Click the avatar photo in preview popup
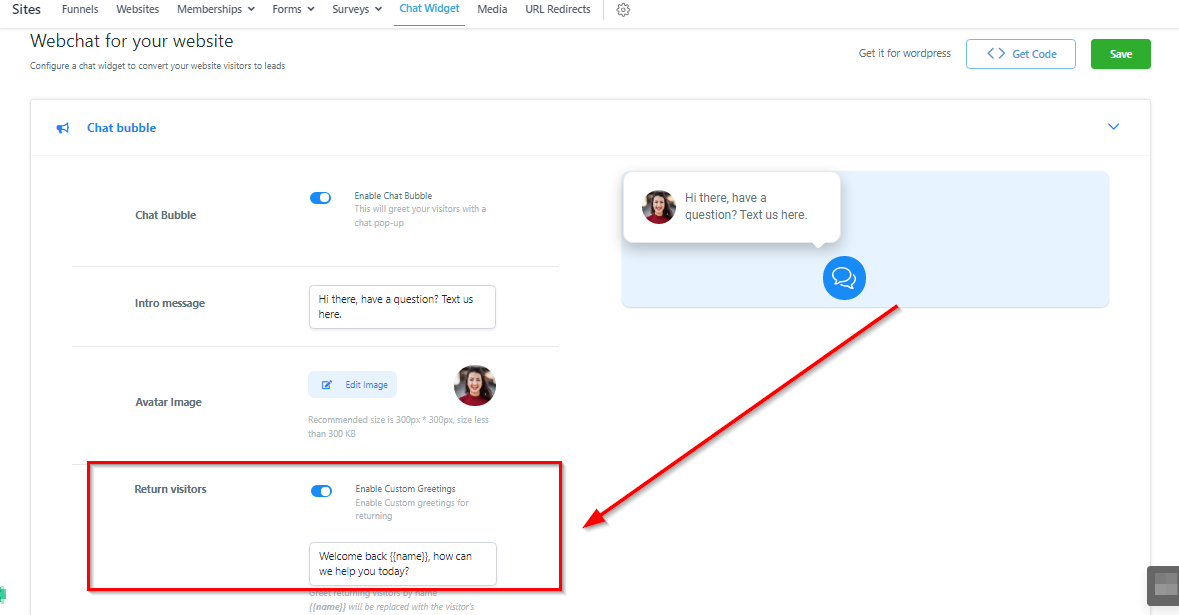This screenshot has height=615, width=1179. pos(659,207)
